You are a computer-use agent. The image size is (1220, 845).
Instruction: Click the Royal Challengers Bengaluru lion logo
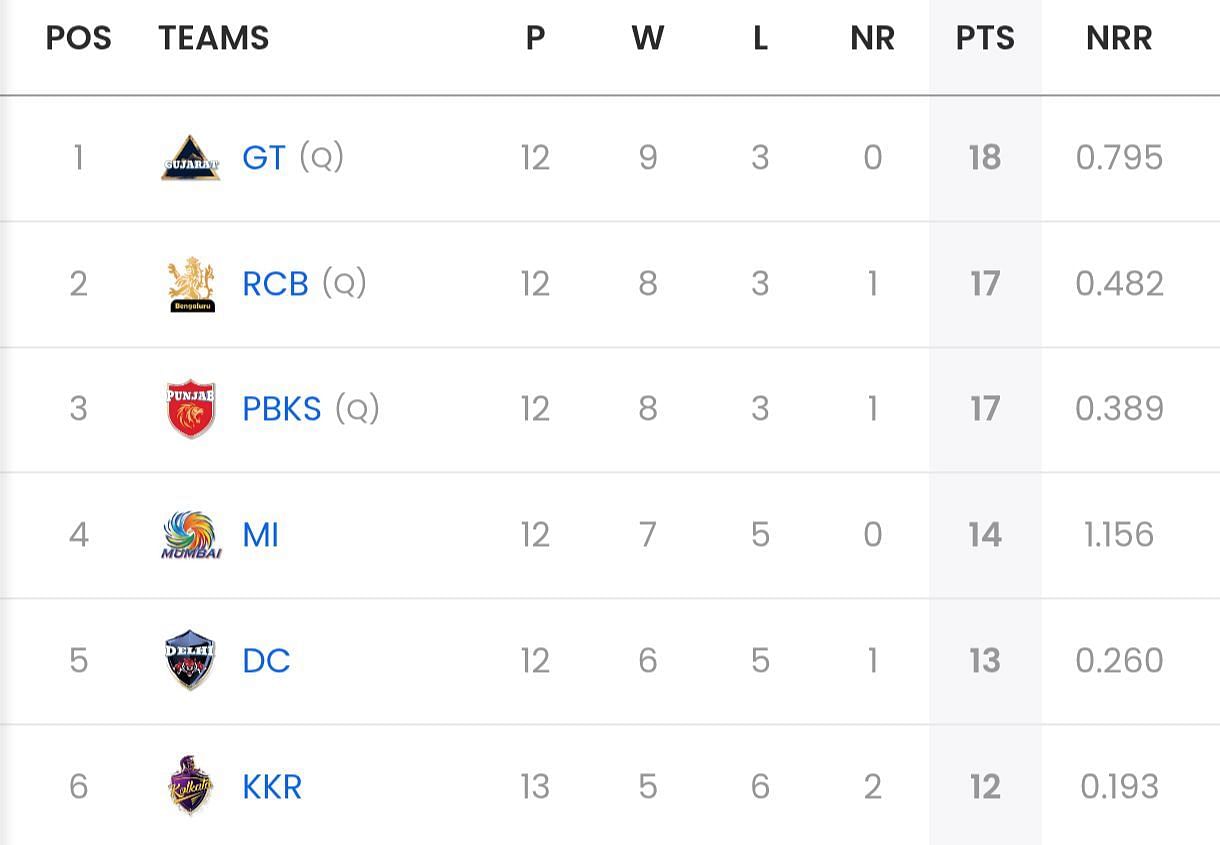click(x=190, y=284)
